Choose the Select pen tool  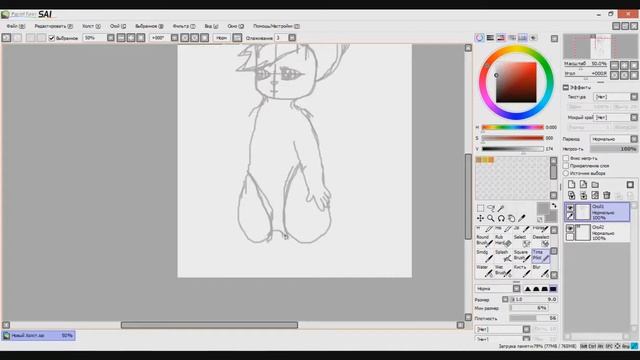click(522, 240)
